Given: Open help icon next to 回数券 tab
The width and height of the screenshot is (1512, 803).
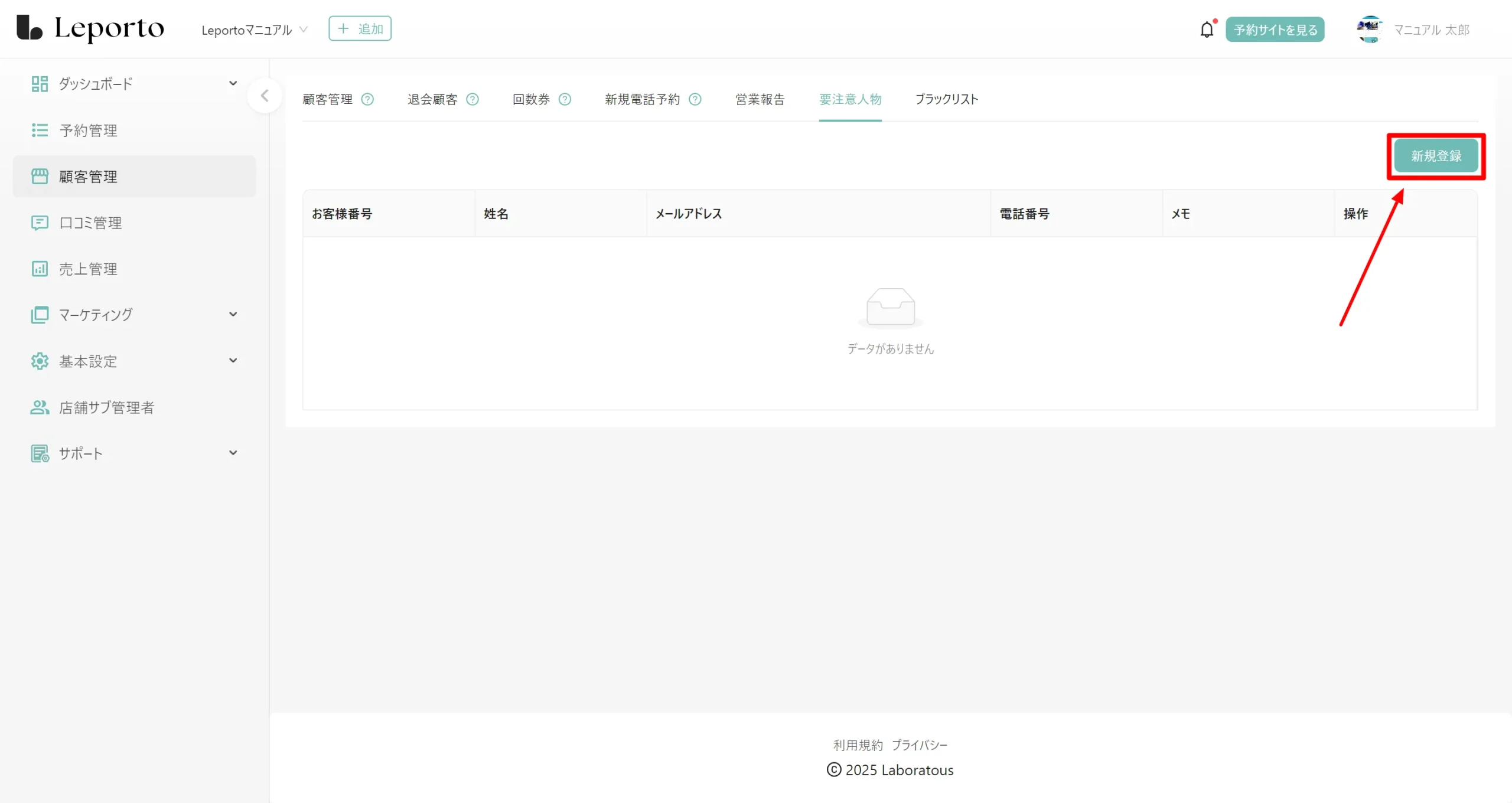Looking at the screenshot, I should coord(565,99).
